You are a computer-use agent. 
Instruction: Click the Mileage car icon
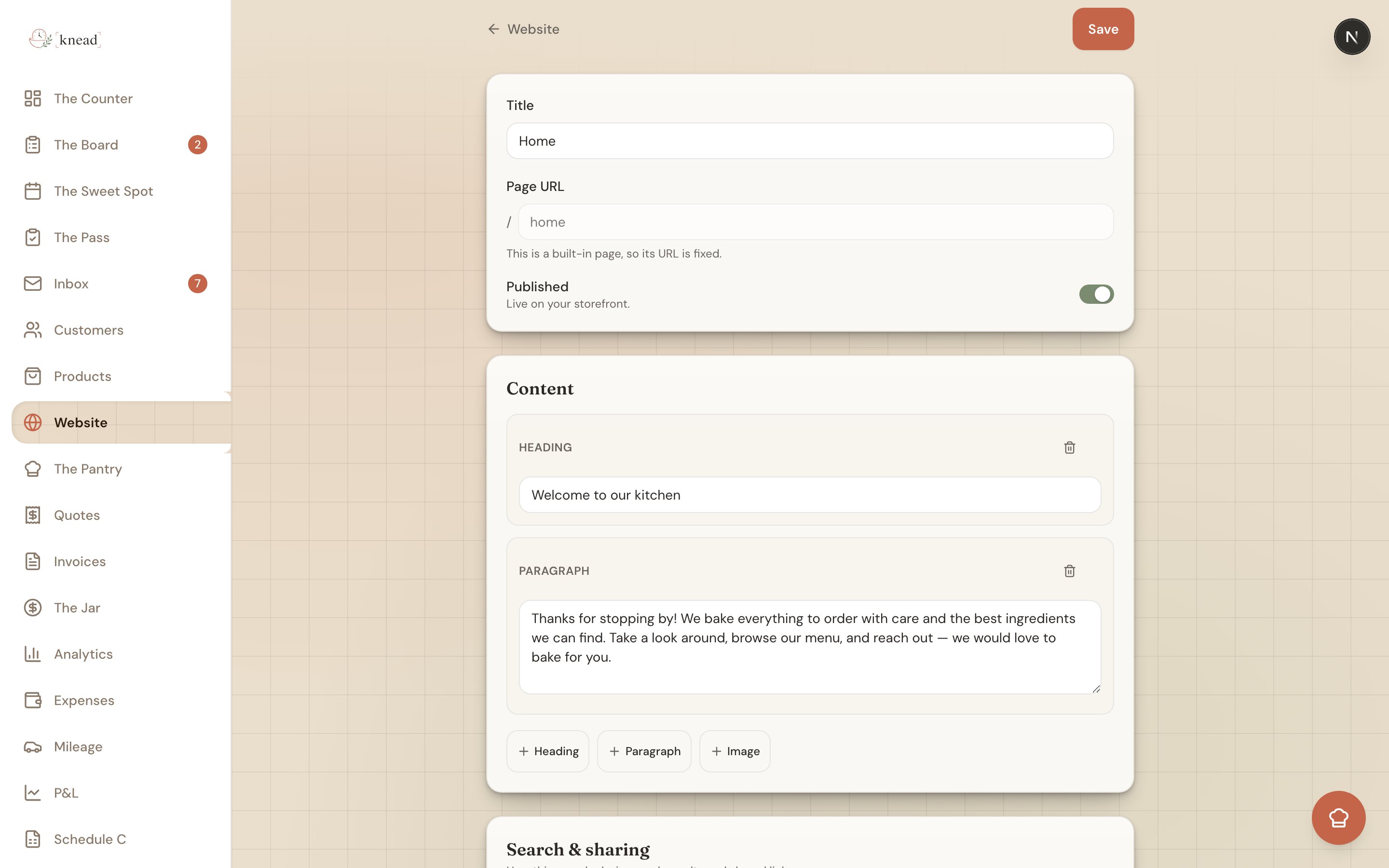(33, 746)
